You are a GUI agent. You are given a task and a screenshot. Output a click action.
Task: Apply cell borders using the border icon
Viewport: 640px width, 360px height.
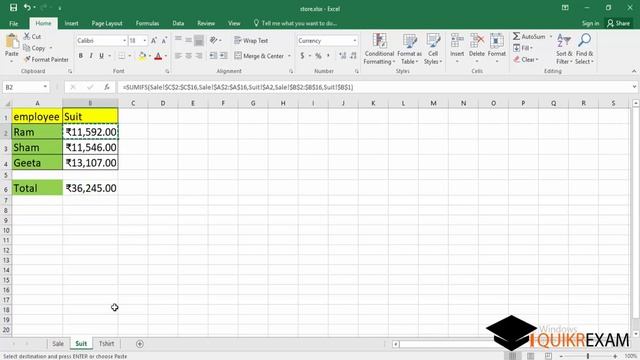click(122, 56)
